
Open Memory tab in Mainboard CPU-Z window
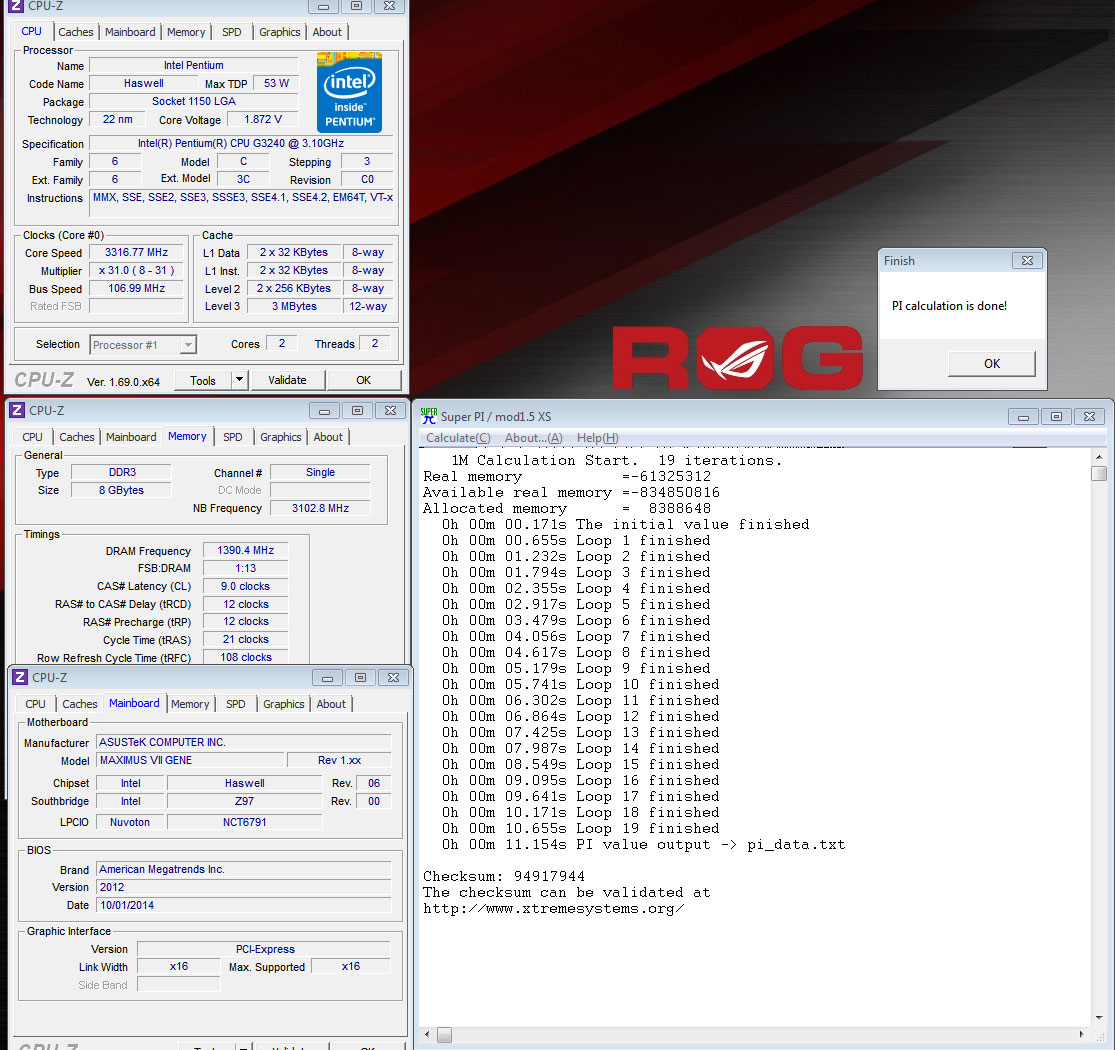point(190,704)
